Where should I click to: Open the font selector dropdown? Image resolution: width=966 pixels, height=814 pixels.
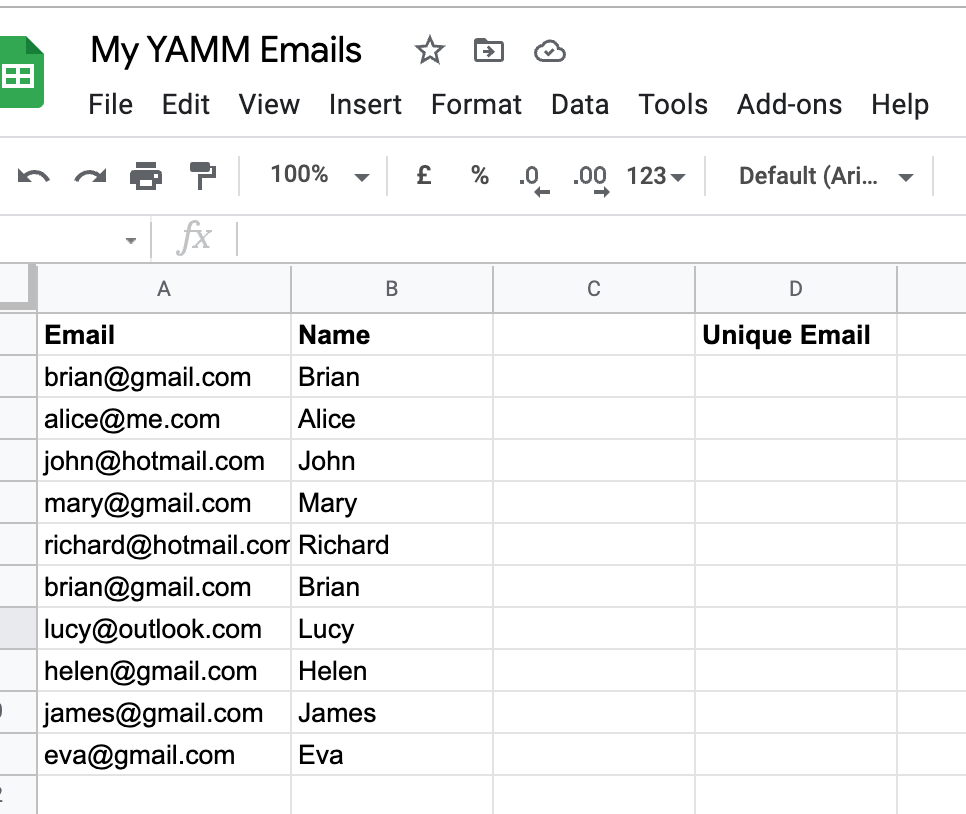pyautogui.click(x=824, y=176)
